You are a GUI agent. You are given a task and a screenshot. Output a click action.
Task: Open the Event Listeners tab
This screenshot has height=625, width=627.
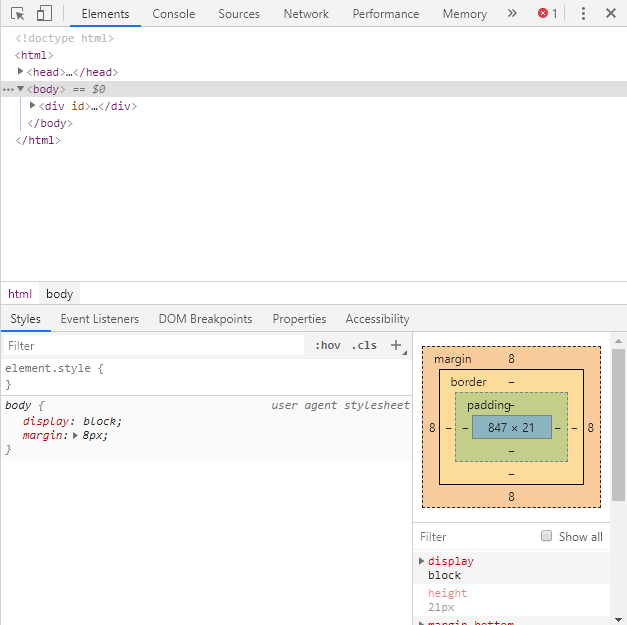tap(100, 319)
